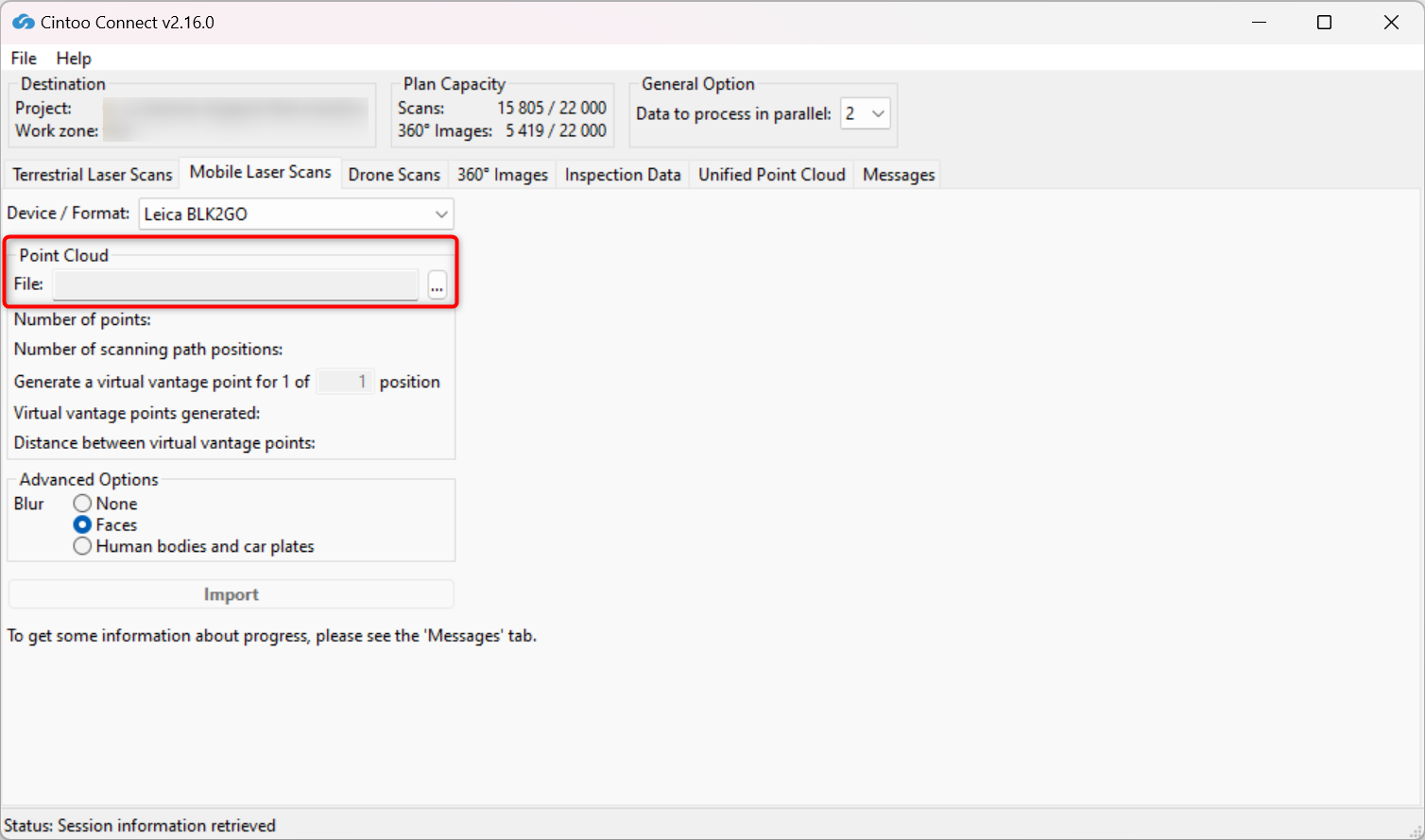Open the File menu
1425x840 pixels.
[x=24, y=59]
